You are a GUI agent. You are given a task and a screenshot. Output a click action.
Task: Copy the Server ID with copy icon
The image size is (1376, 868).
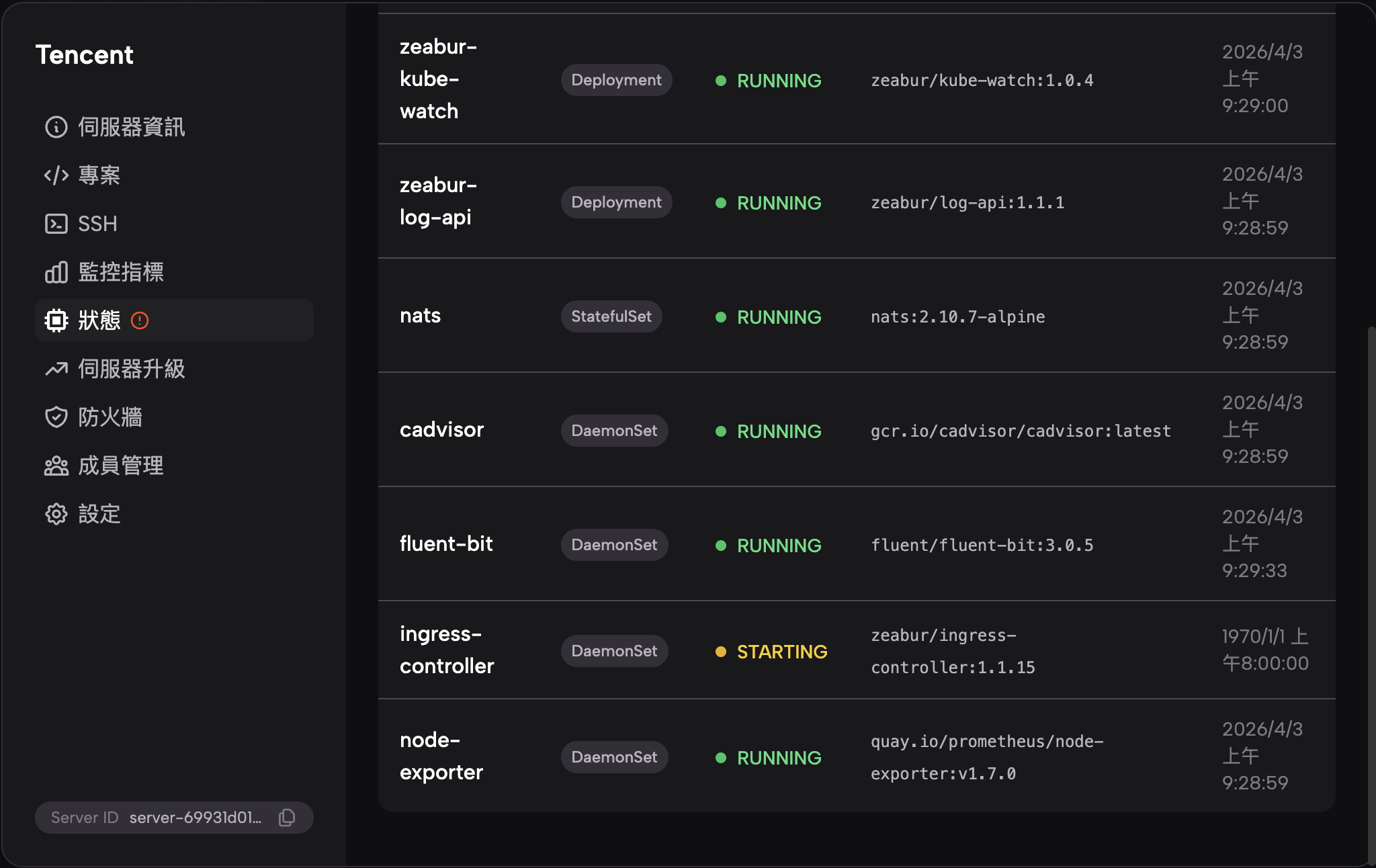pyautogui.click(x=287, y=818)
